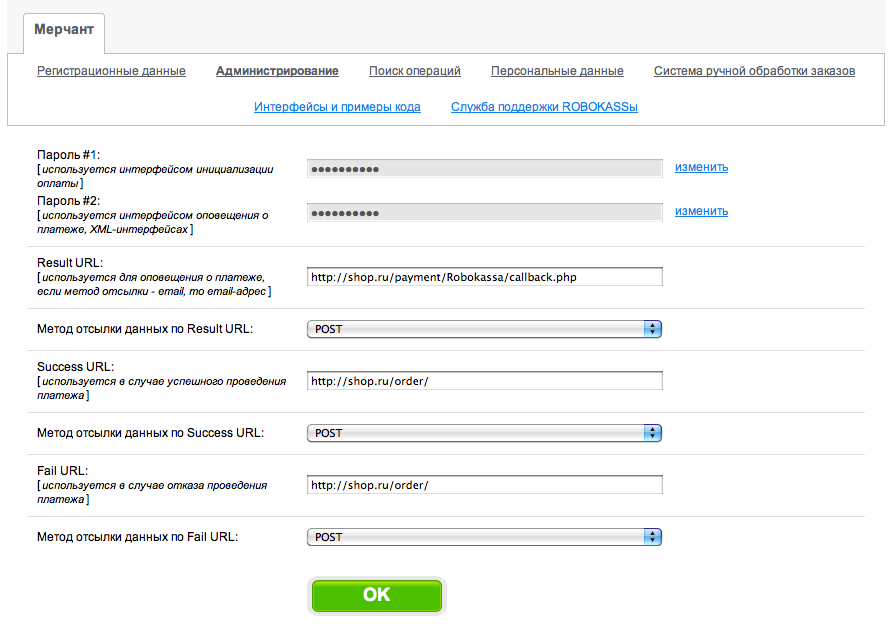Viewport: 893px width, 624px height.
Task: Open the Мерчант tab
Action: click(64, 30)
